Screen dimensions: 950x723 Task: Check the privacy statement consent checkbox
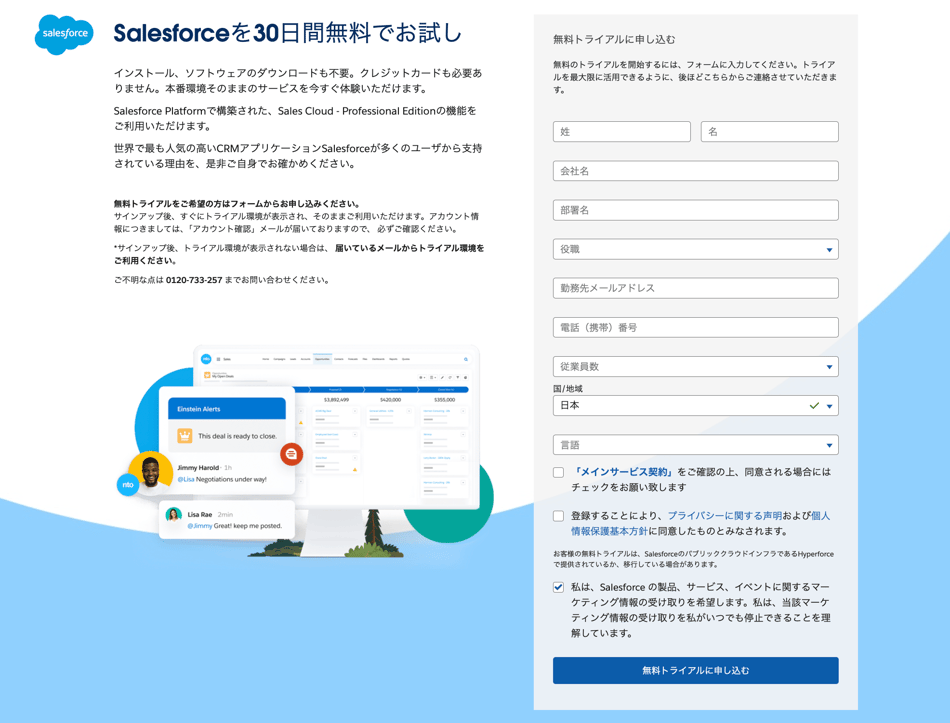559,516
